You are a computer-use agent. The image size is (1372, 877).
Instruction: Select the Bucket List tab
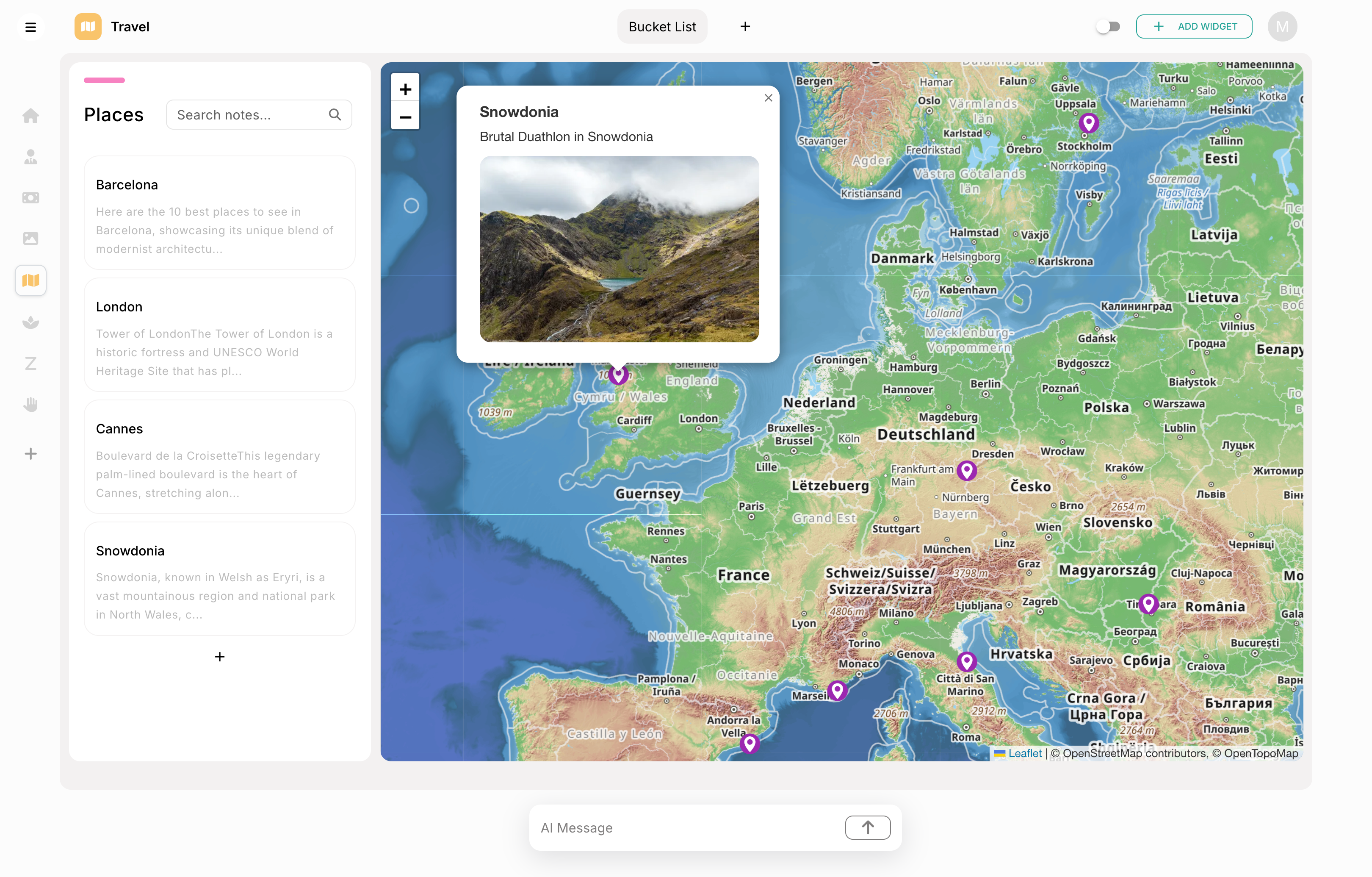coord(662,27)
